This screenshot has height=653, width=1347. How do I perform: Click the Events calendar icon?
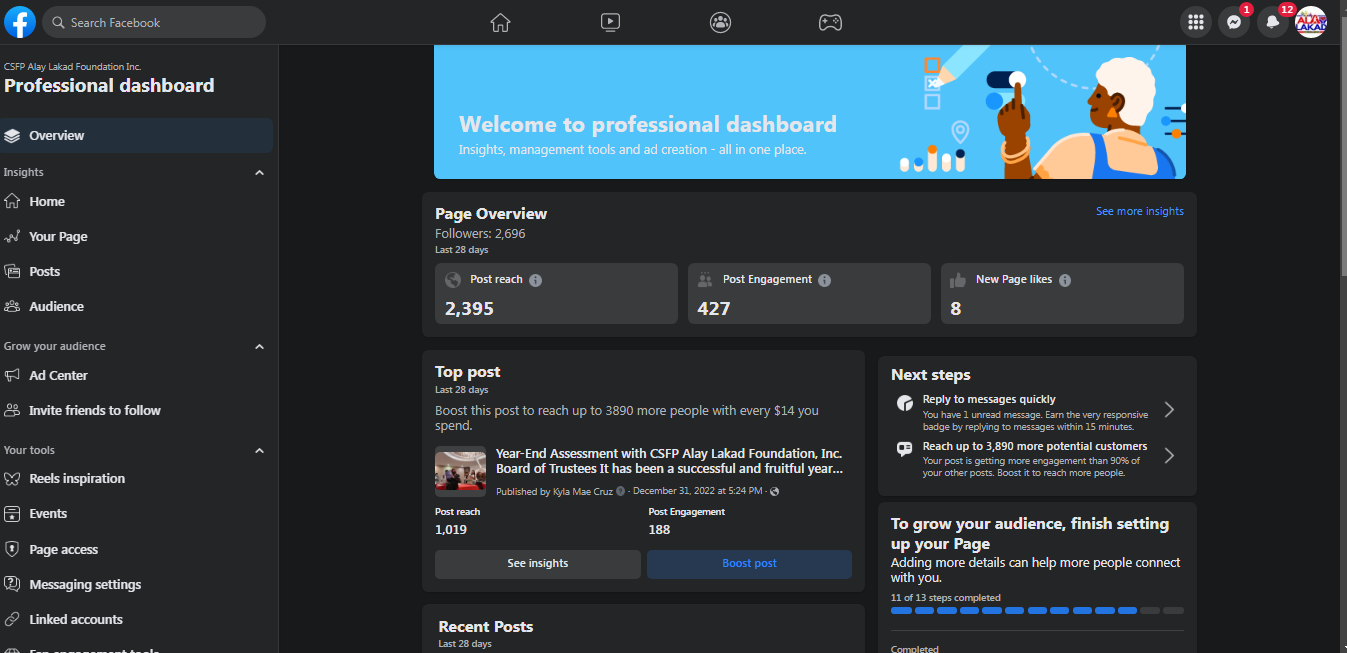pos(12,513)
